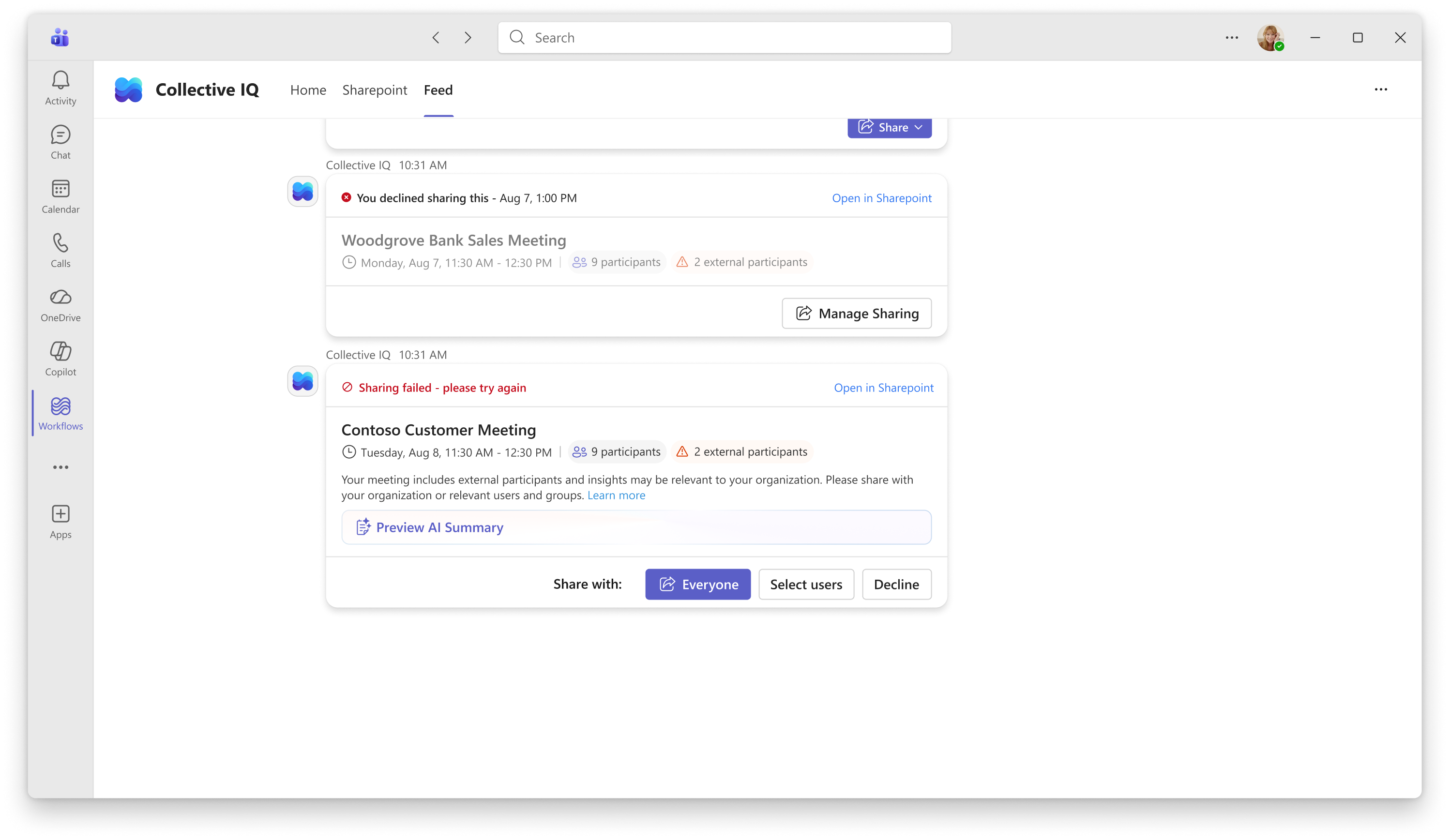Open Woodgrove meeting in Sharepoint link
1450x840 pixels.
pos(881,197)
